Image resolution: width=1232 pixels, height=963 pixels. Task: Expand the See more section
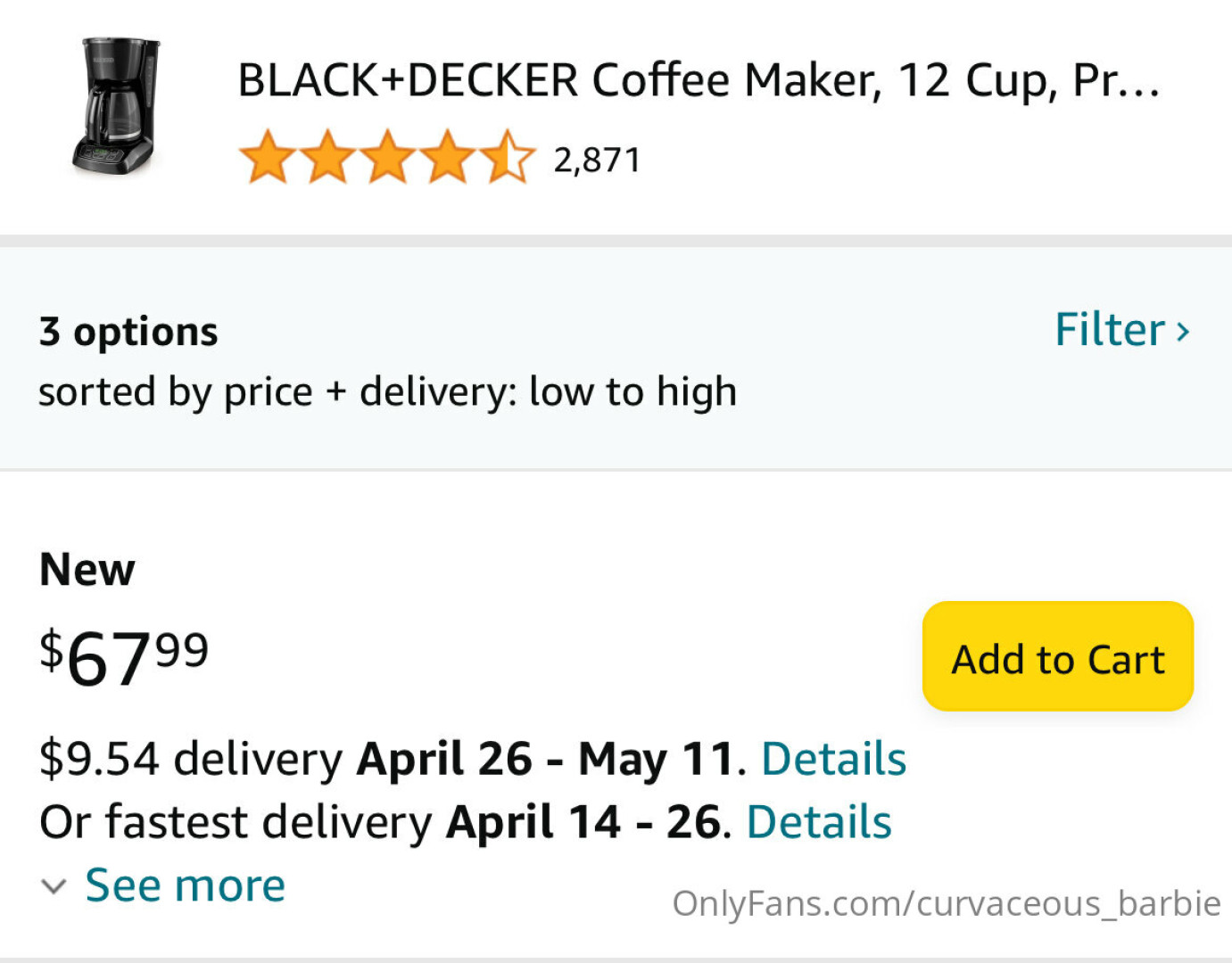185,885
